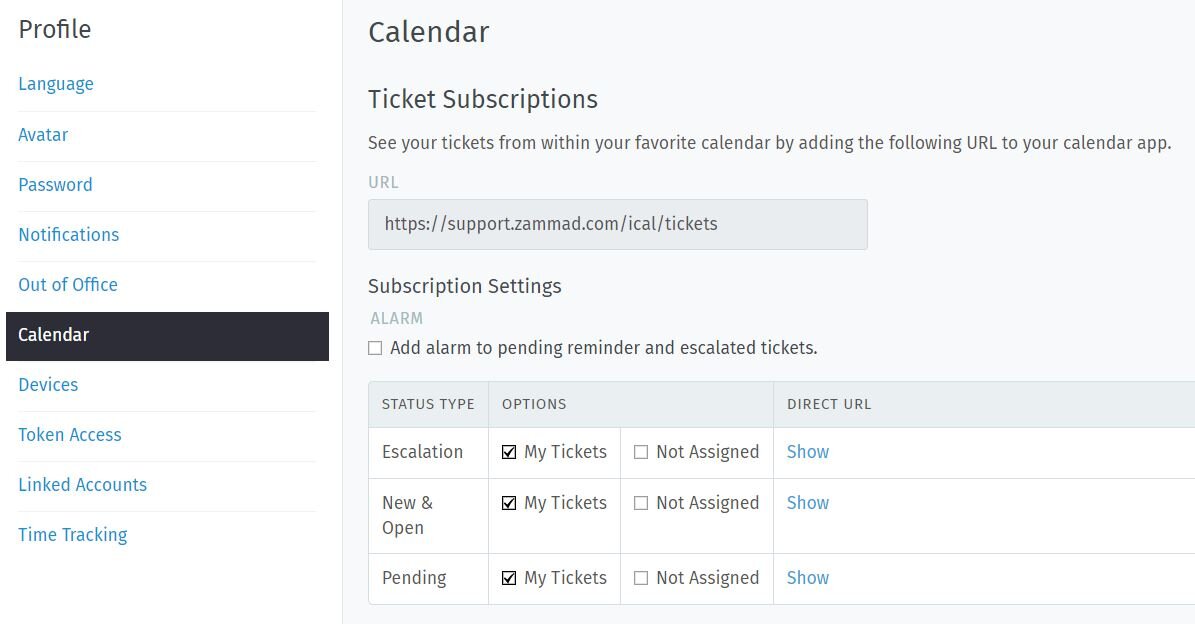Enable alarm for pending reminder tickets
1195x624 pixels.
pos(375,348)
